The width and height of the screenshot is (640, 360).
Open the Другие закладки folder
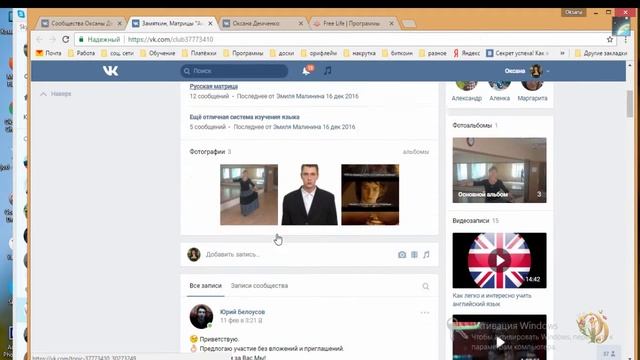(x=600, y=53)
